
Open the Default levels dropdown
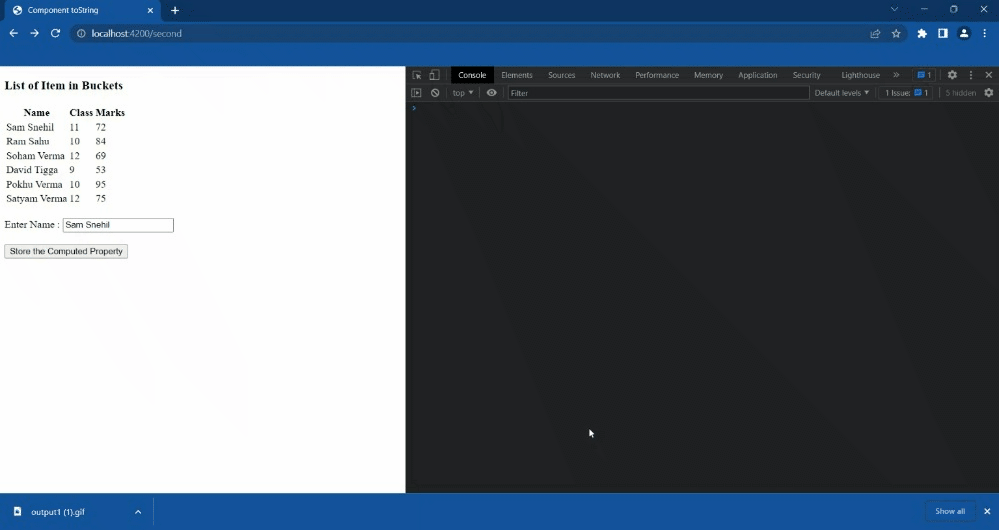(x=842, y=93)
